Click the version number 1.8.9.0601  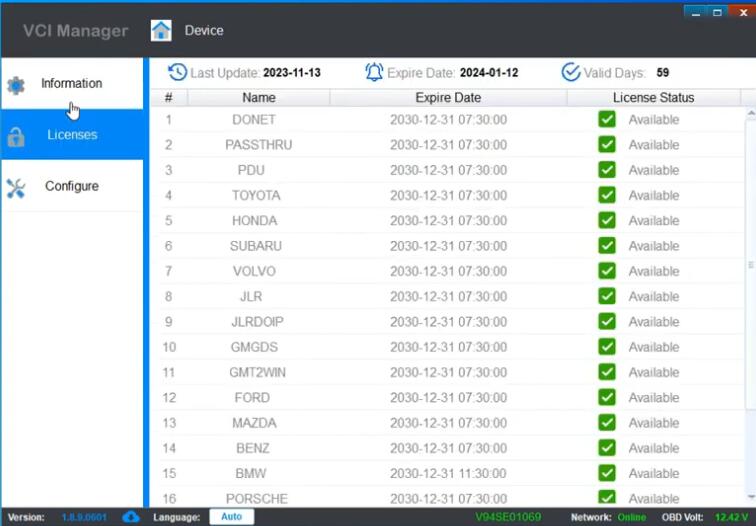(84, 517)
